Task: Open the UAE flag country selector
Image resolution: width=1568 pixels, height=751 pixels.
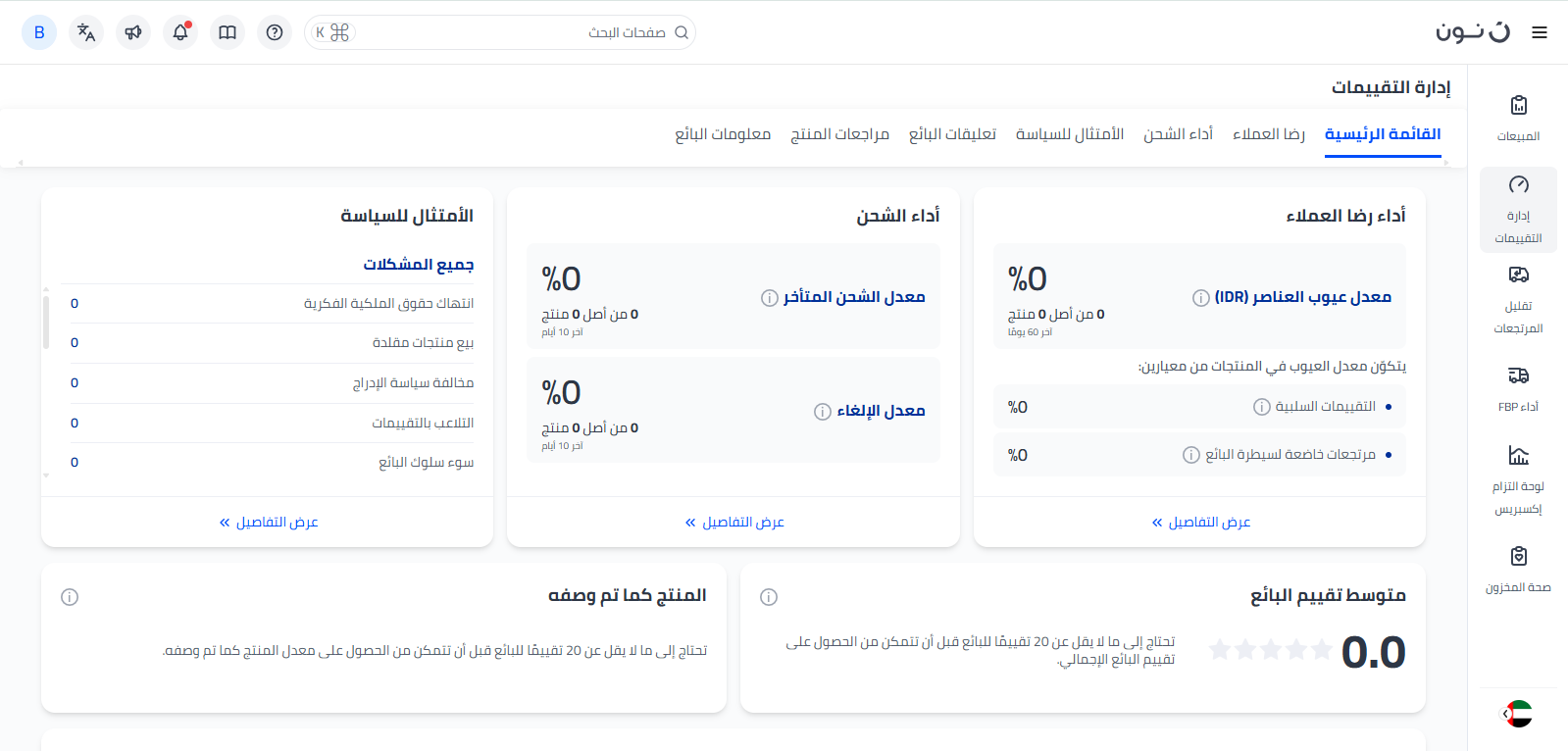Action: pyautogui.click(x=1517, y=714)
